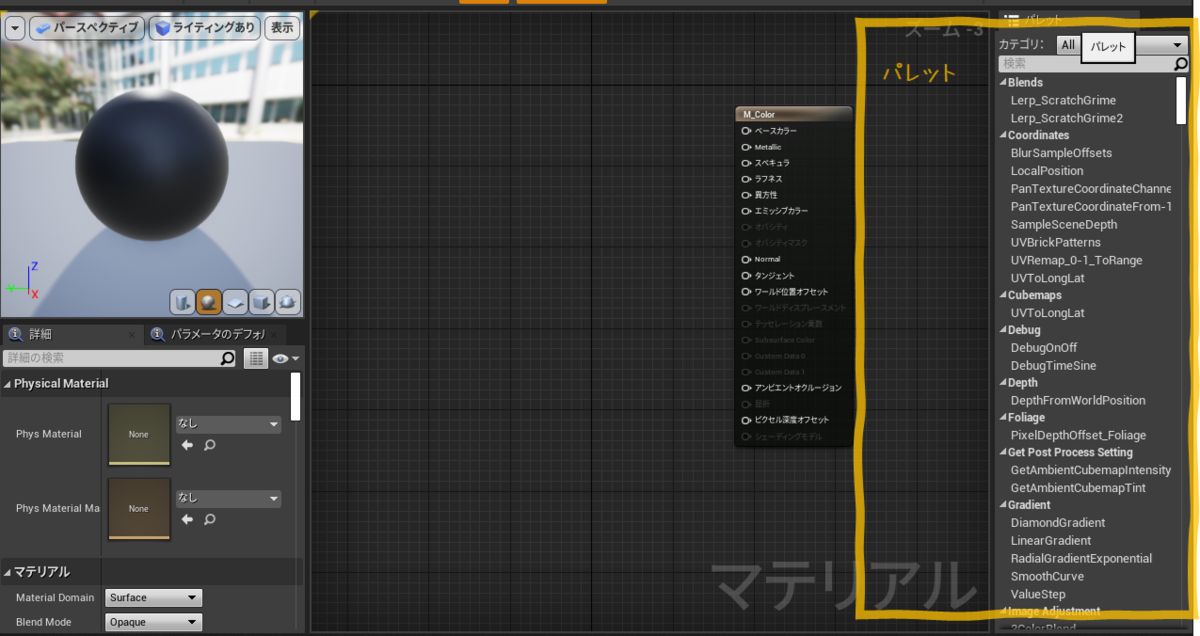Click the reset arrow under Phys Material
The image size is (1200, 636).
[186, 444]
